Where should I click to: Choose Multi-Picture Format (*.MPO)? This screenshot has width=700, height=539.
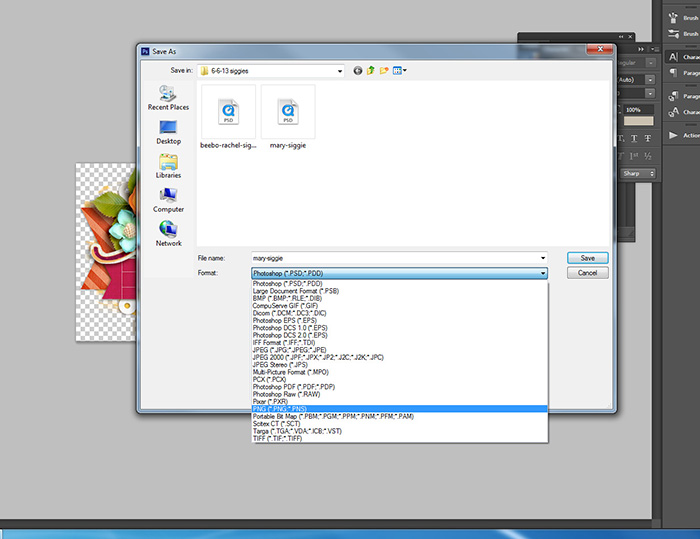coord(399,372)
